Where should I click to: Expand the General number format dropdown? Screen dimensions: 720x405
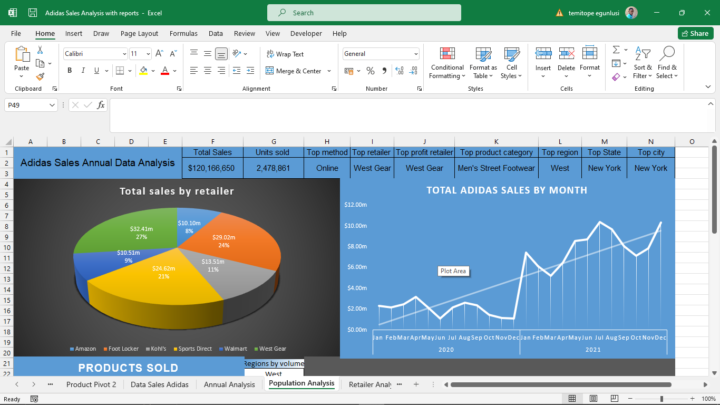coord(415,53)
